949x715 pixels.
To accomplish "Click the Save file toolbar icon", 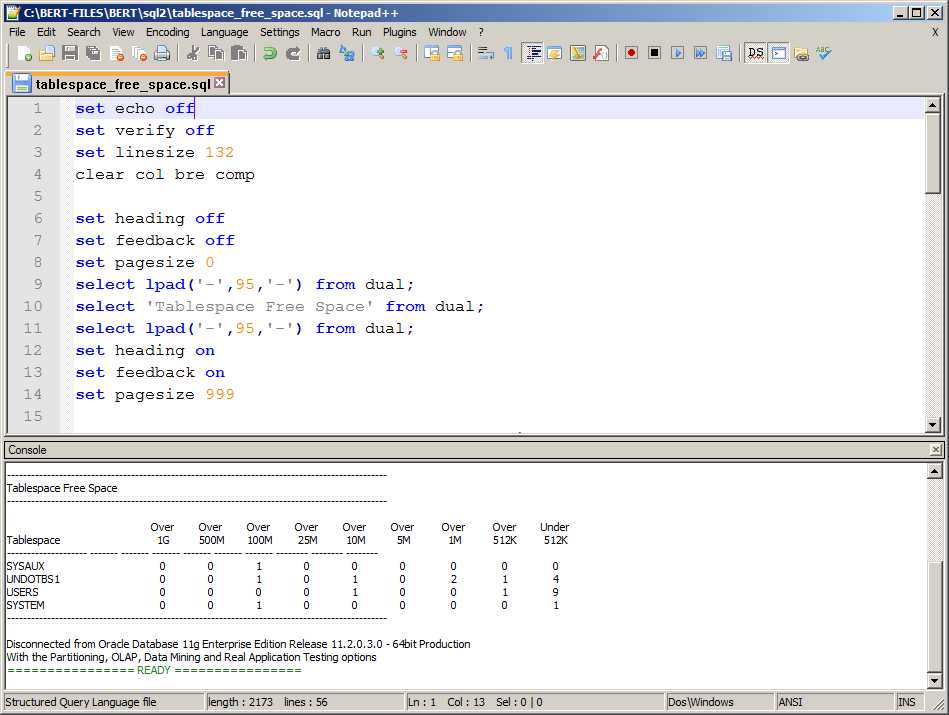I will (70, 53).
